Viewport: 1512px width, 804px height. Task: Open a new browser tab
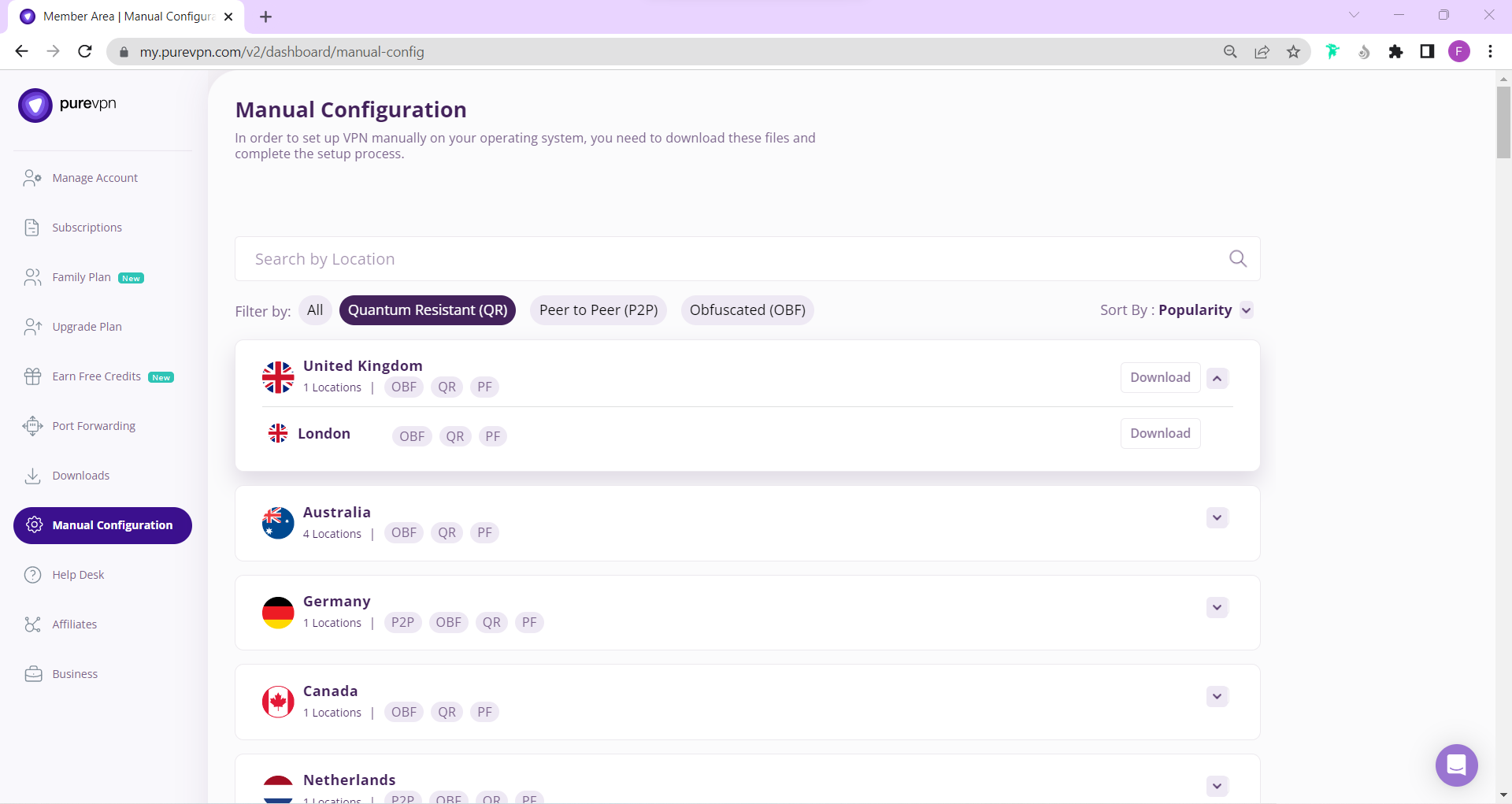point(265,17)
